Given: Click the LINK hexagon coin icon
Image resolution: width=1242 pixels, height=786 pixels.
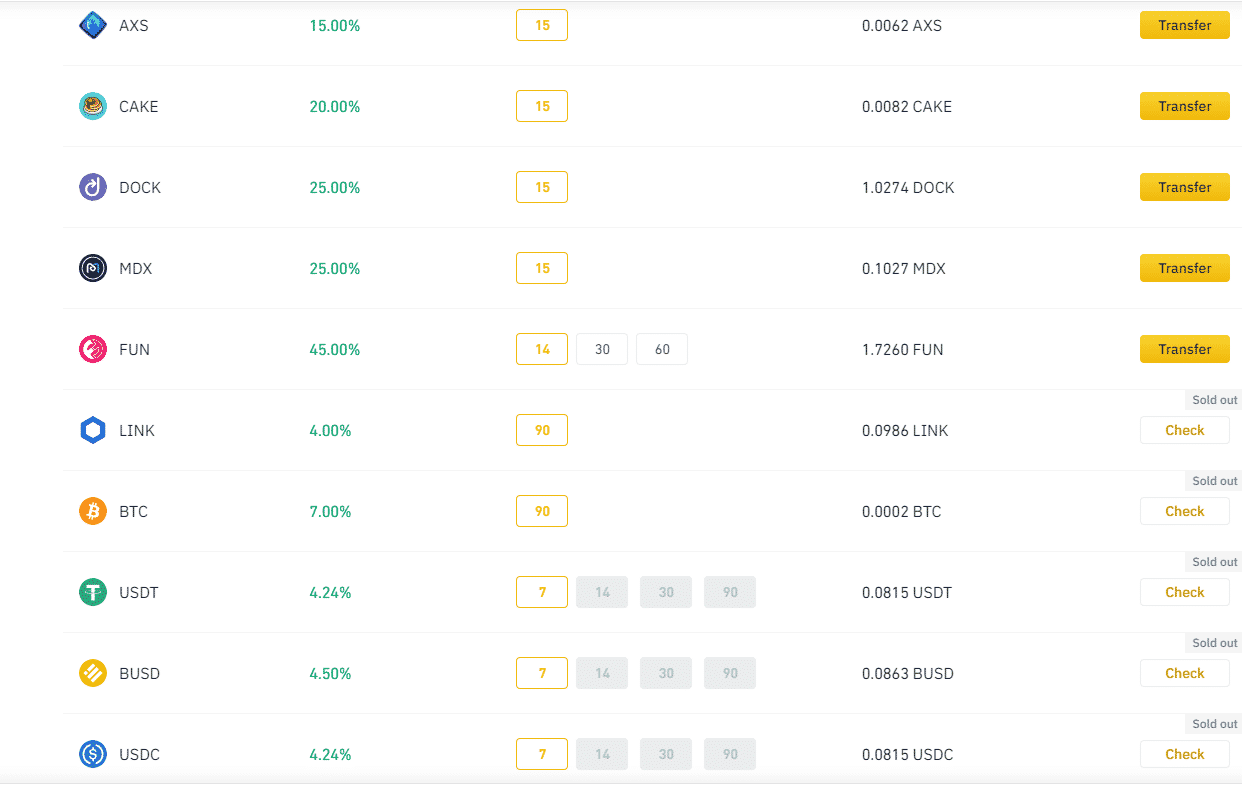Looking at the screenshot, I should (93, 430).
